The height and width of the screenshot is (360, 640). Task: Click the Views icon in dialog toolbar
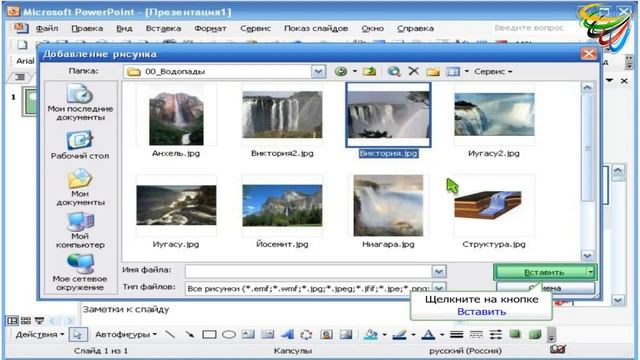pyautogui.click(x=453, y=71)
